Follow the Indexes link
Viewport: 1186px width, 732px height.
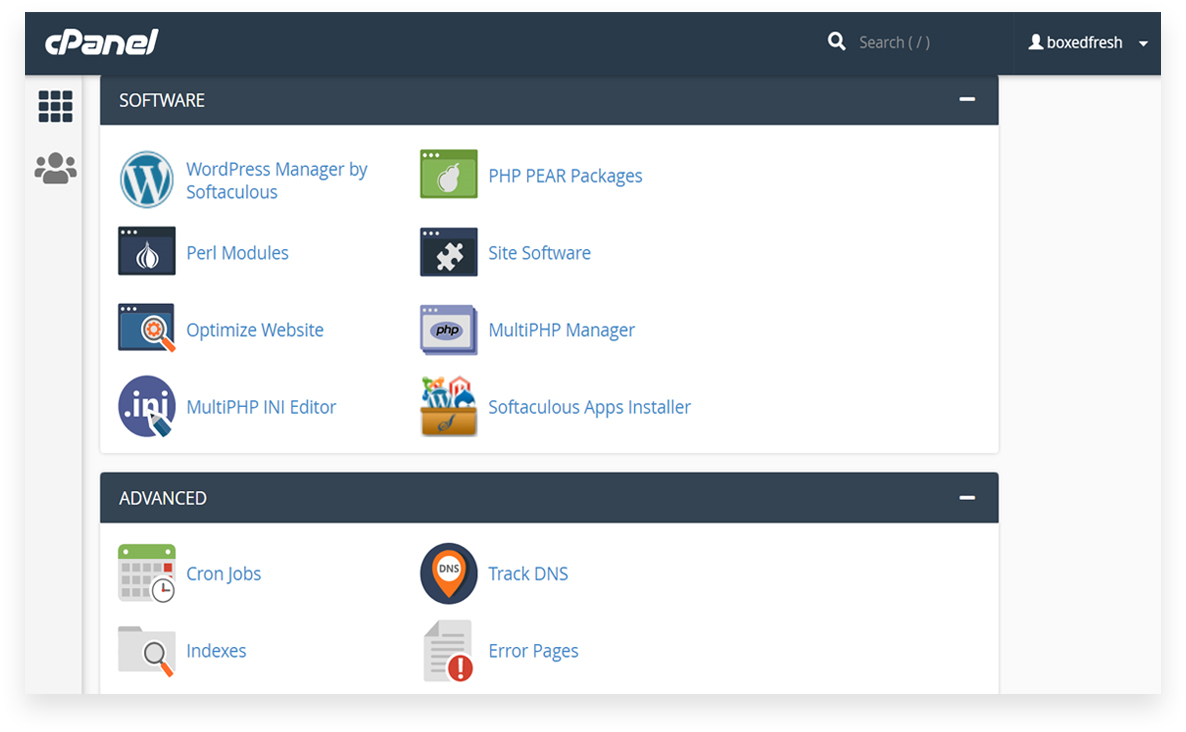(x=216, y=650)
